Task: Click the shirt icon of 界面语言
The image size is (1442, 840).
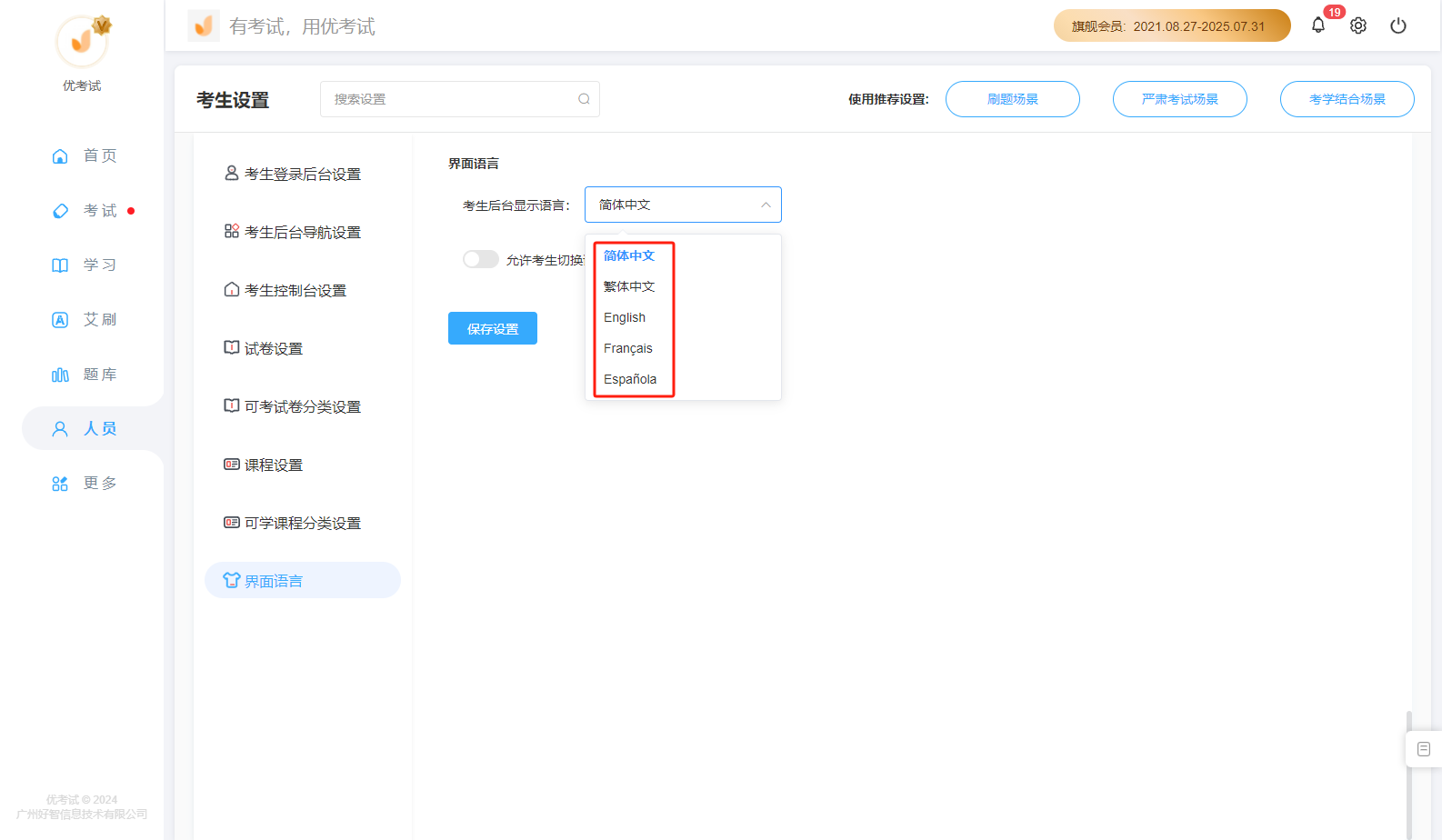Action: [x=232, y=580]
